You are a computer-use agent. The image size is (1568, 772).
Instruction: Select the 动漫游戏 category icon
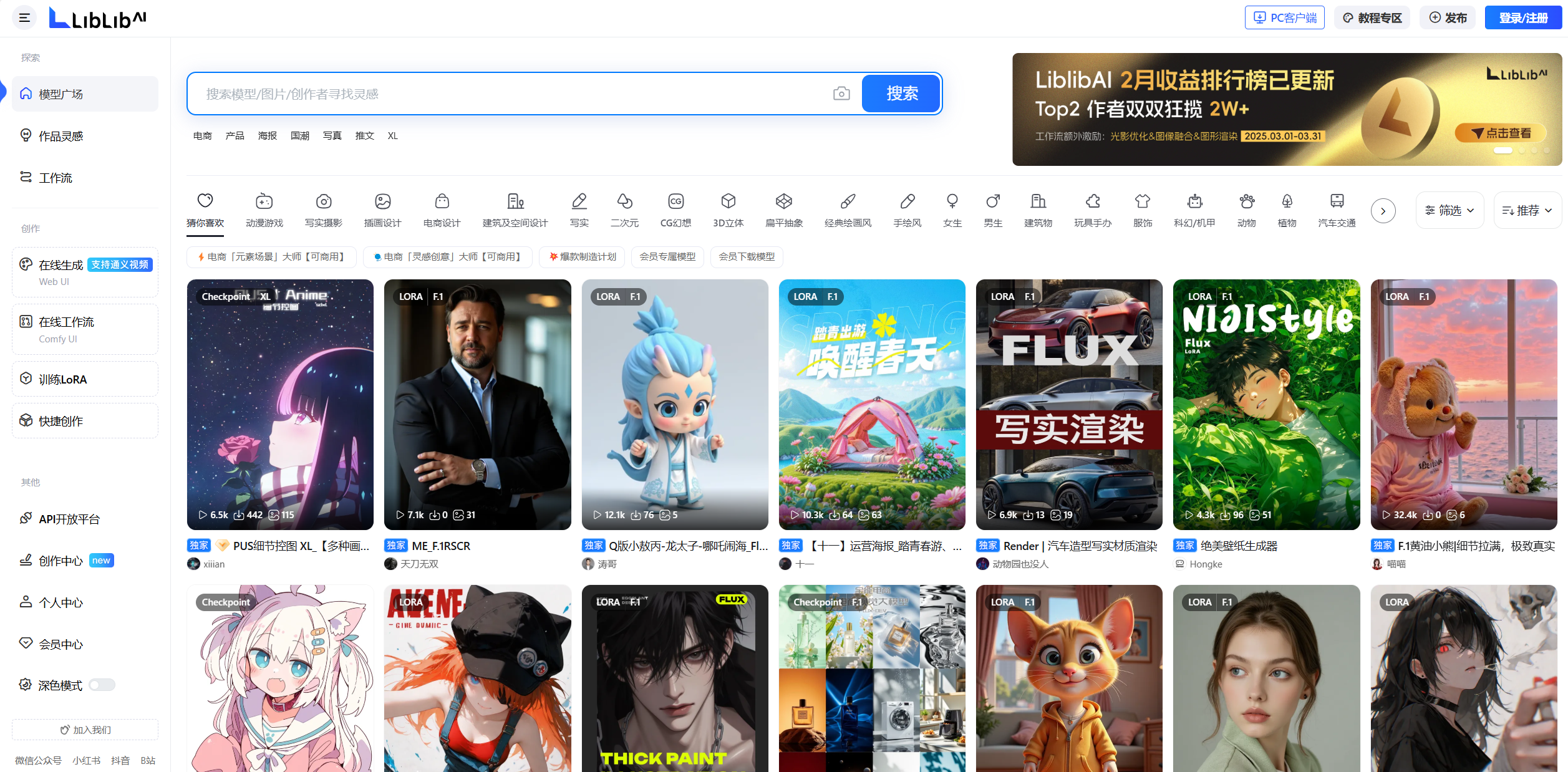[x=264, y=210]
